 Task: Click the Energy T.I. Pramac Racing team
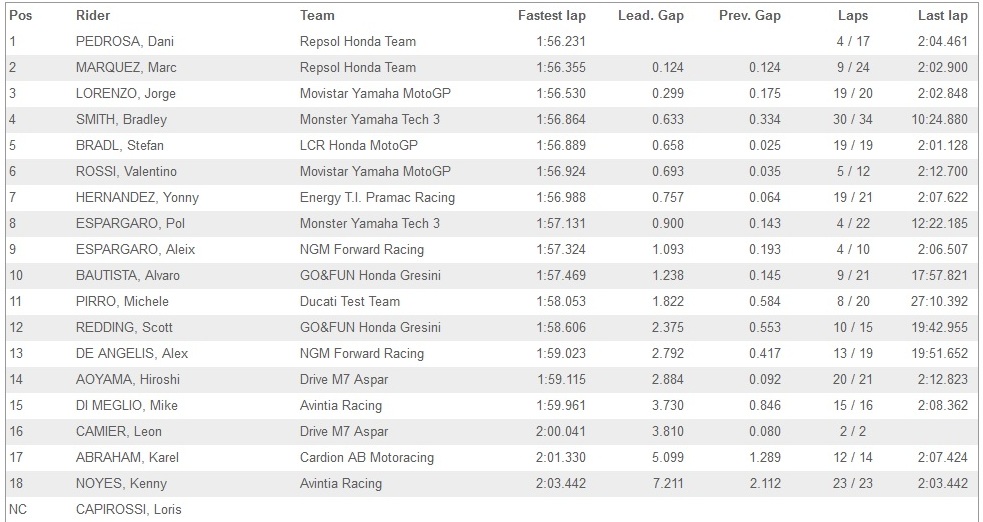tap(377, 198)
